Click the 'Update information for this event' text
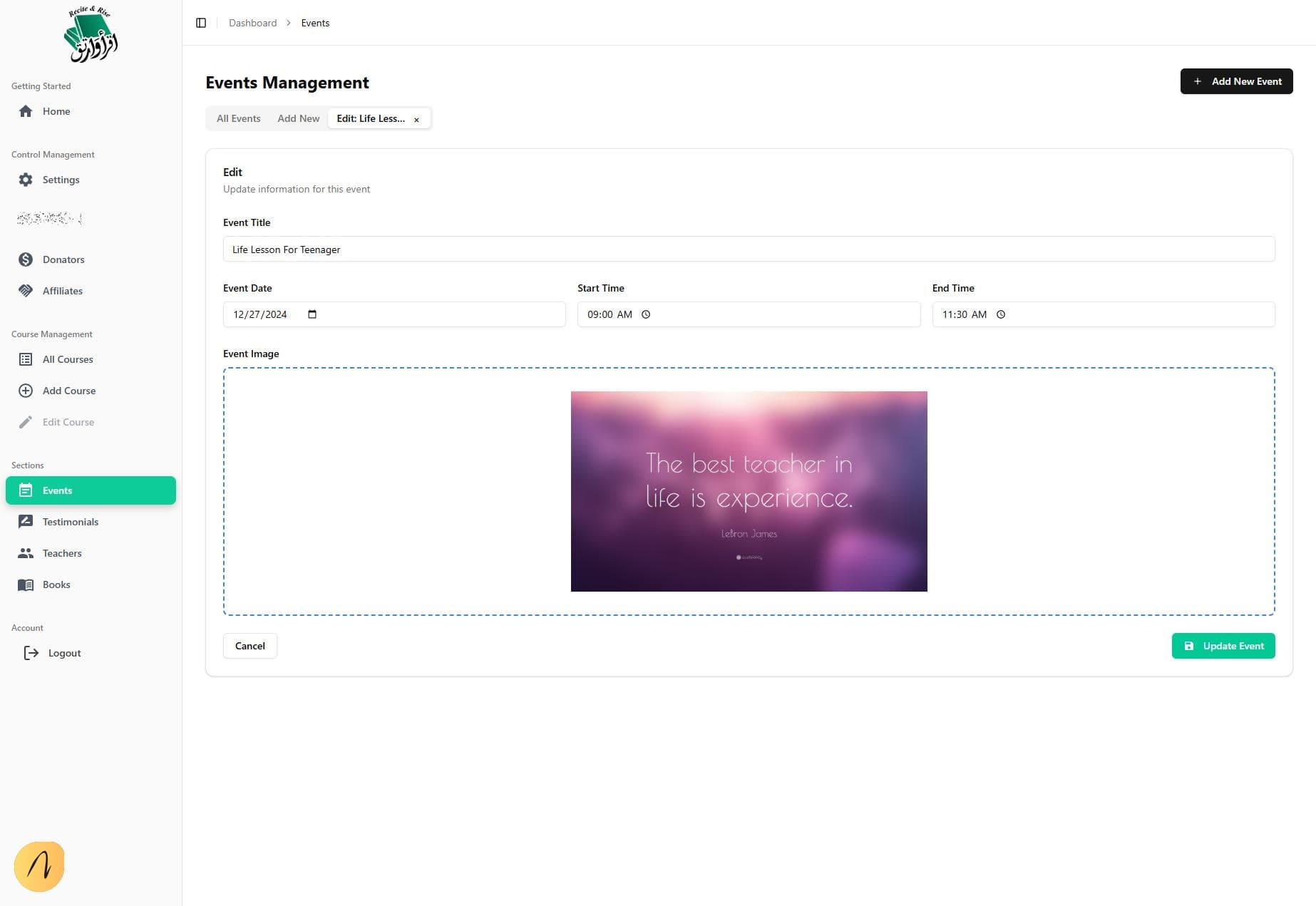This screenshot has height=906, width=1316. point(297,189)
